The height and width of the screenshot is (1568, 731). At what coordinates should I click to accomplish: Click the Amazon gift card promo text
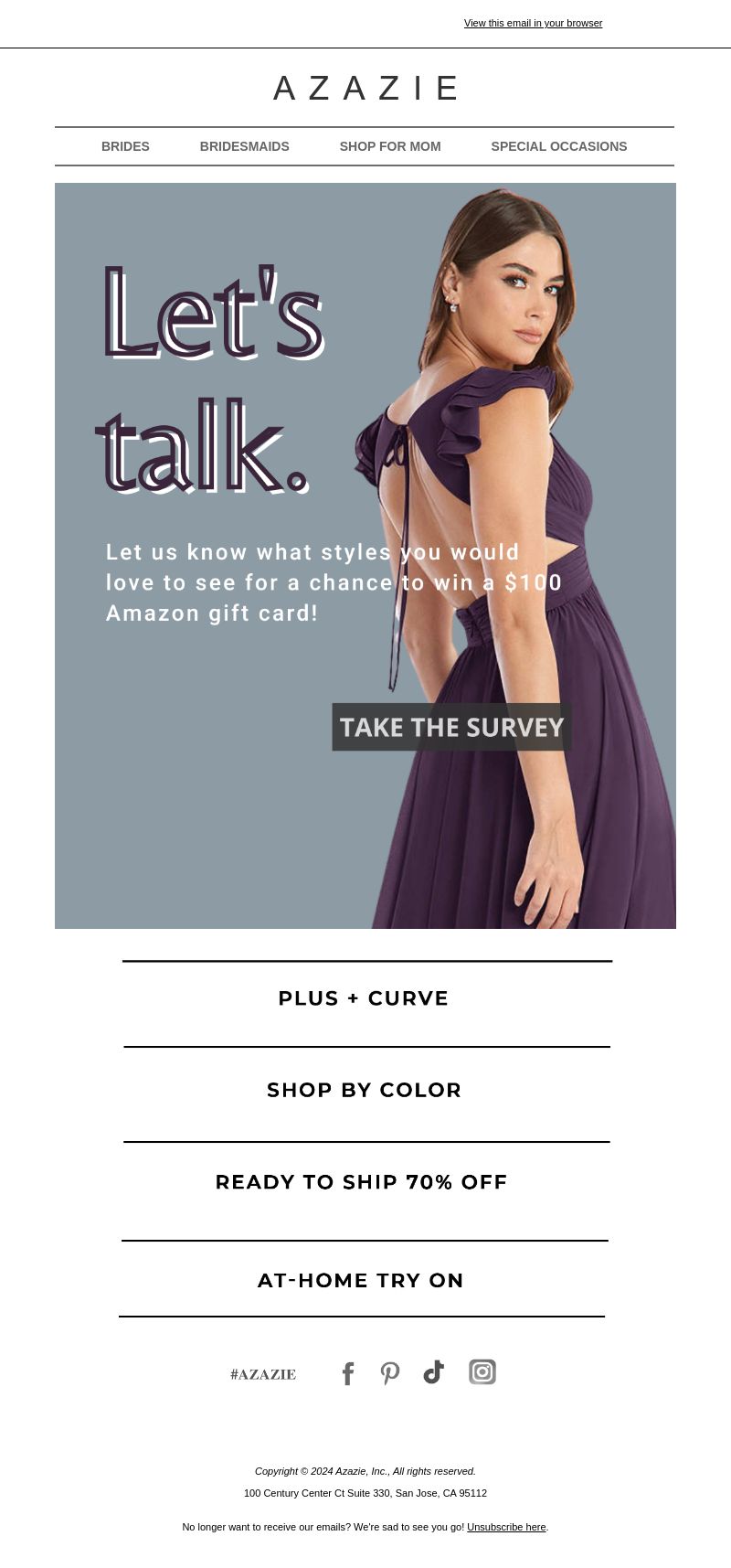[x=334, y=582]
